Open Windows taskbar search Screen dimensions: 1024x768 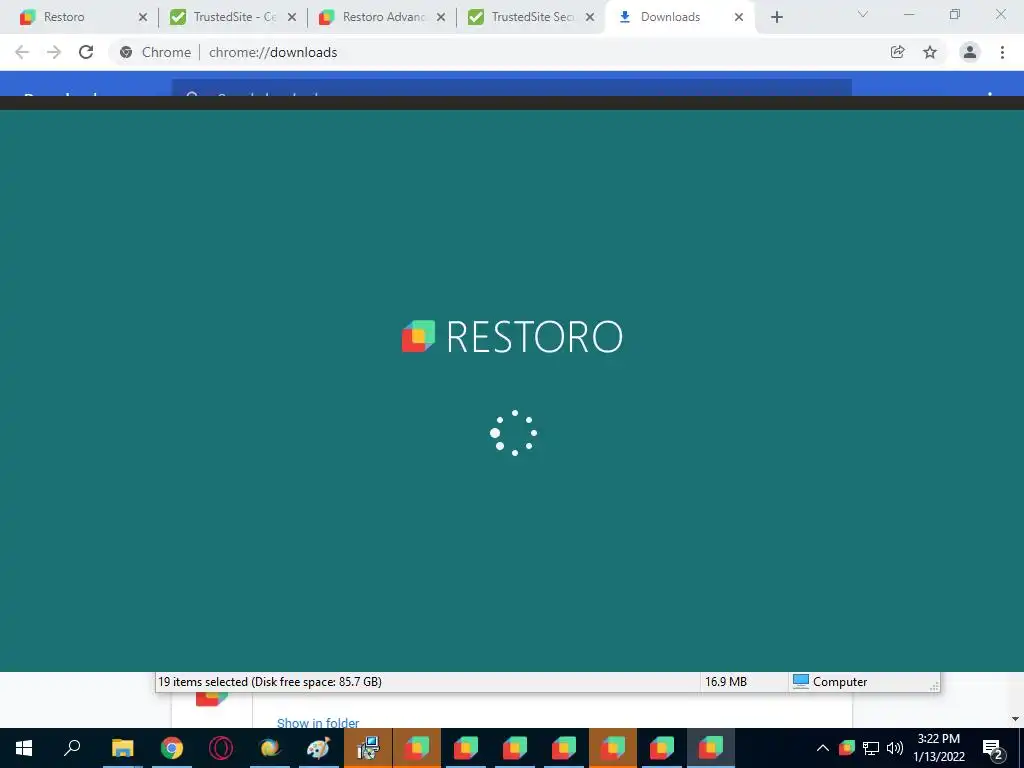click(72, 748)
